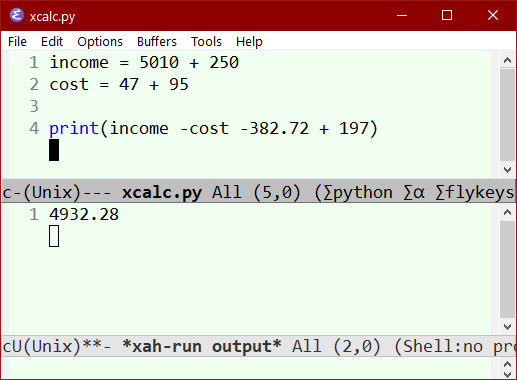
Task: Click the word cost on line 2
Action: point(69,84)
